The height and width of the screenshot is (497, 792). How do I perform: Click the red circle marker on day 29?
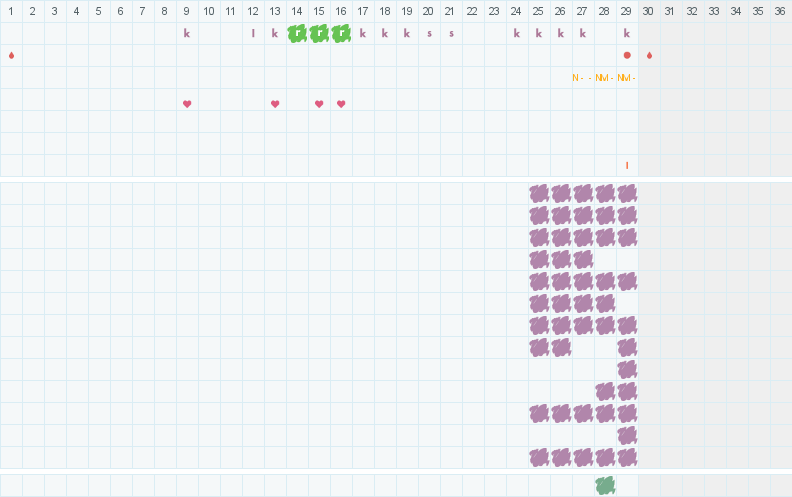click(627, 55)
